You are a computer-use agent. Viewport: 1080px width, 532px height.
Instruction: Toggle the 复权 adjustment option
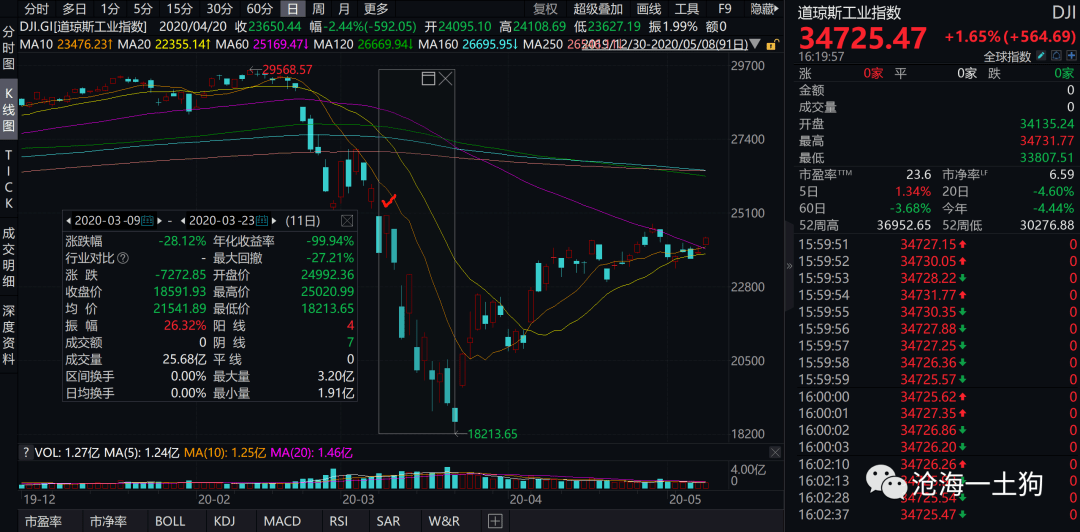546,9
